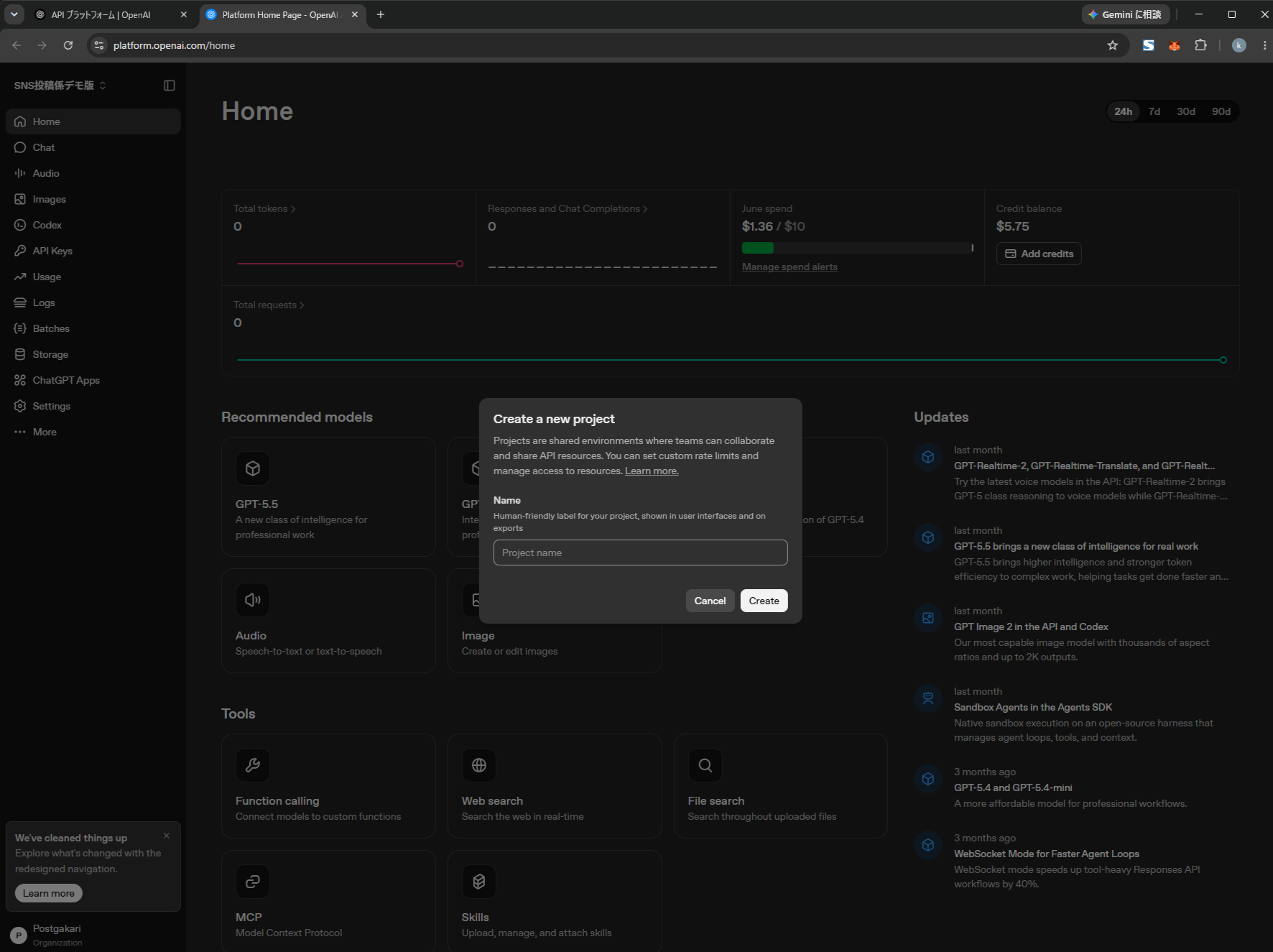This screenshot has height=952, width=1273.
Task: Open the Usage page
Action: (93, 277)
